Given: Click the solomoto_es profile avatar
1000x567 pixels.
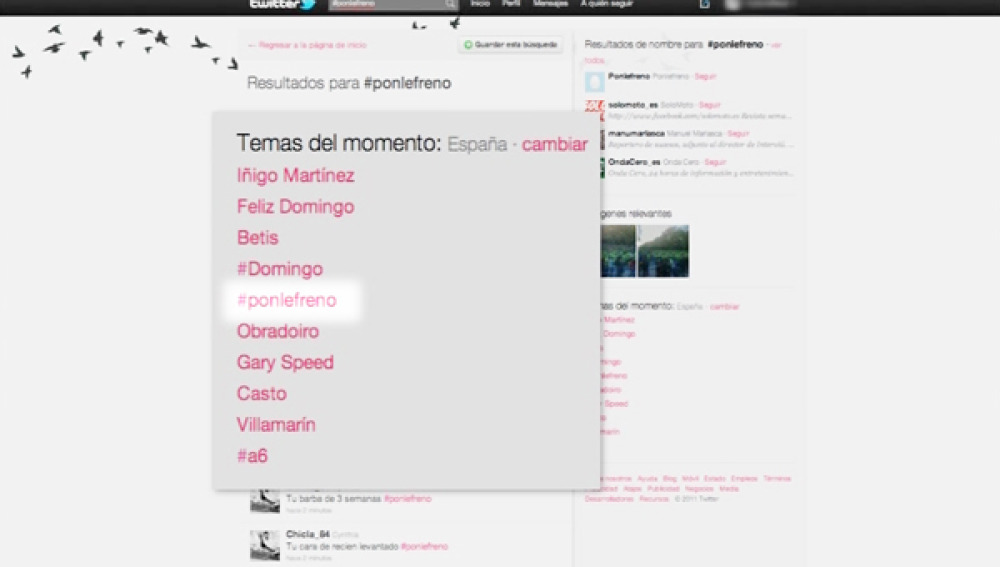Looking at the screenshot, I should (x=594, y=109).
